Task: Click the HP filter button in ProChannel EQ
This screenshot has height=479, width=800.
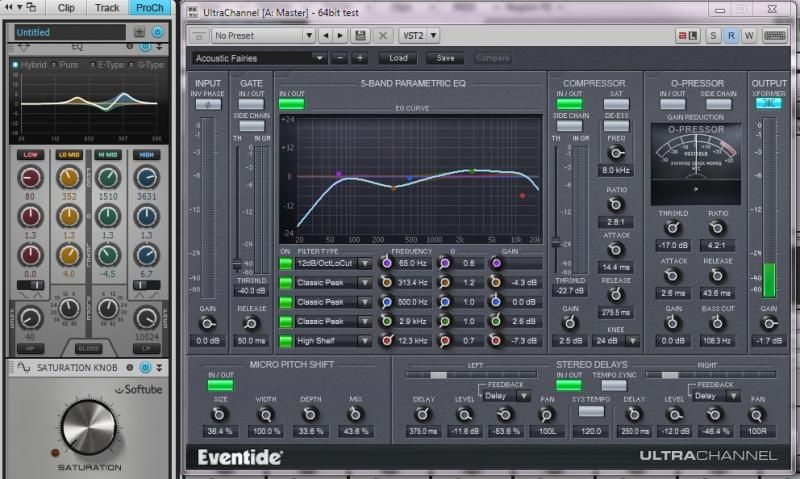Action: point(30,348)
